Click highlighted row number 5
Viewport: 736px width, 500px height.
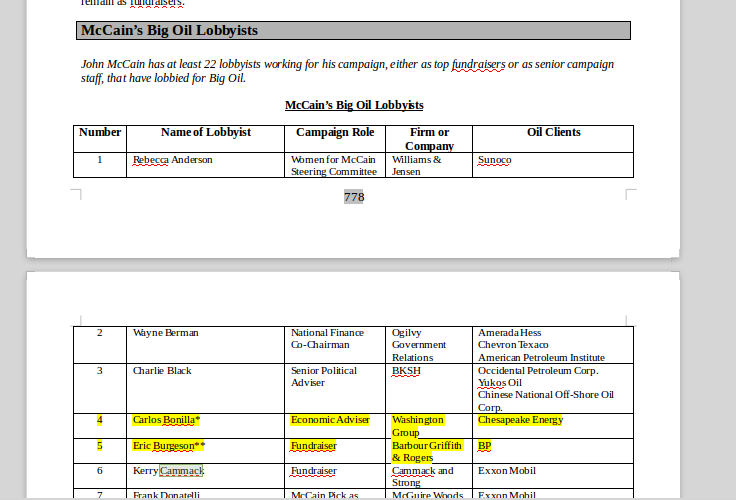click(100, 446)
